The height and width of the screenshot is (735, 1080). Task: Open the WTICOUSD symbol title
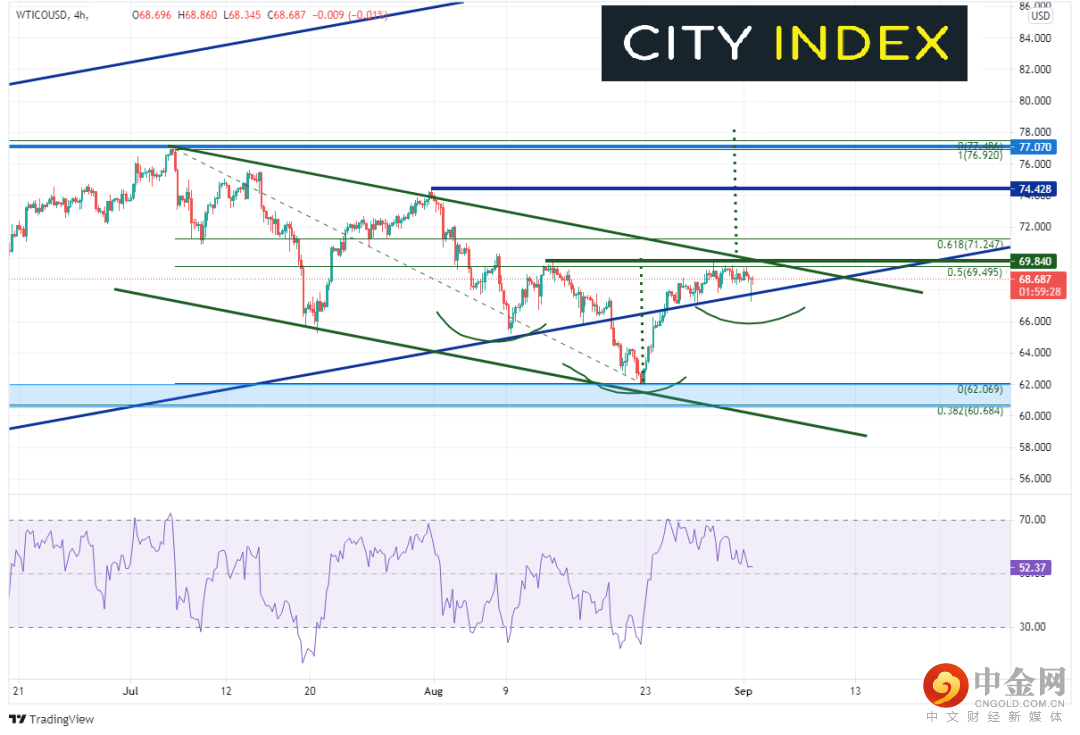[41, 14]
